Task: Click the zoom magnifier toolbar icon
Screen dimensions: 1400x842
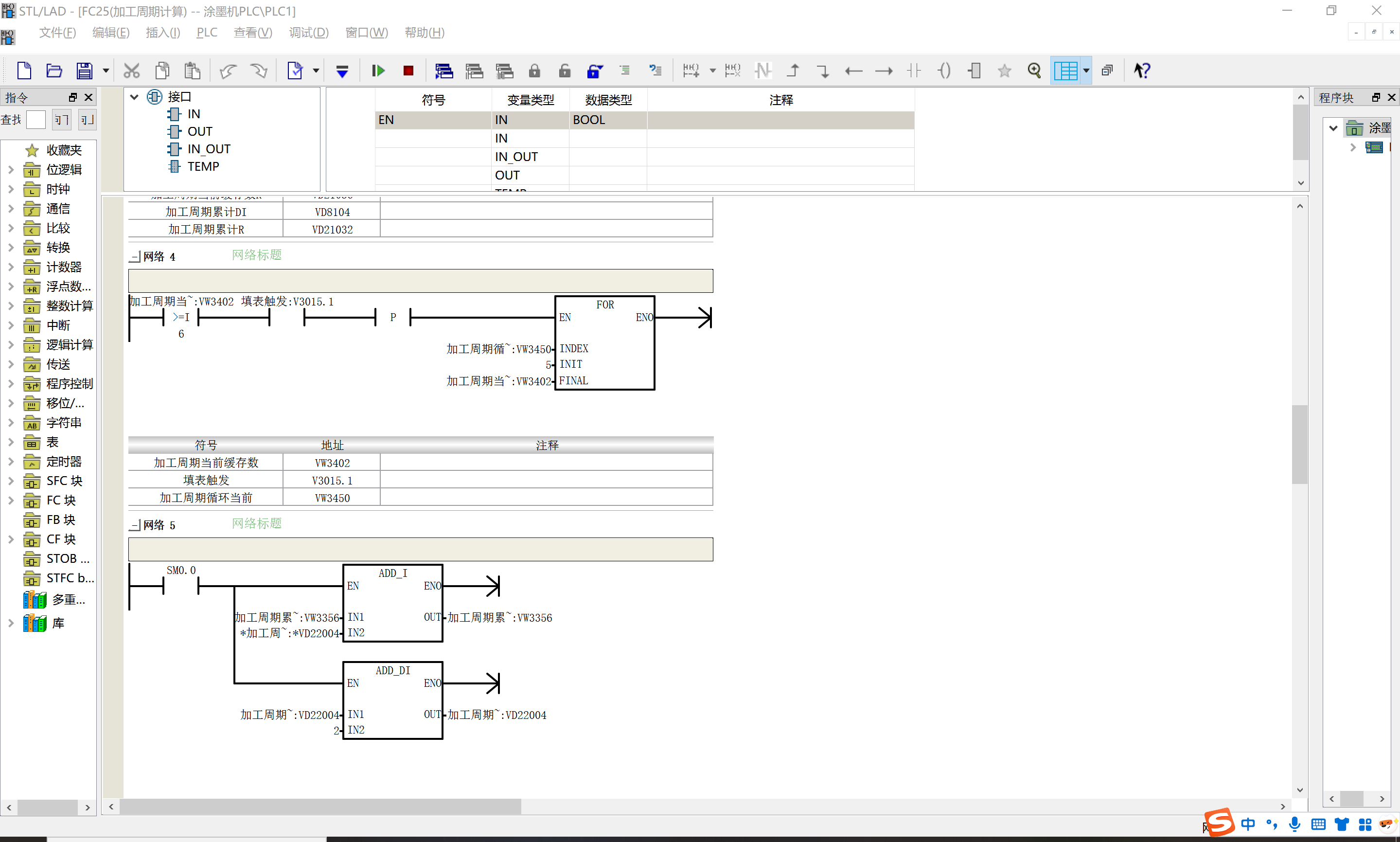Action: [1034, 71]
